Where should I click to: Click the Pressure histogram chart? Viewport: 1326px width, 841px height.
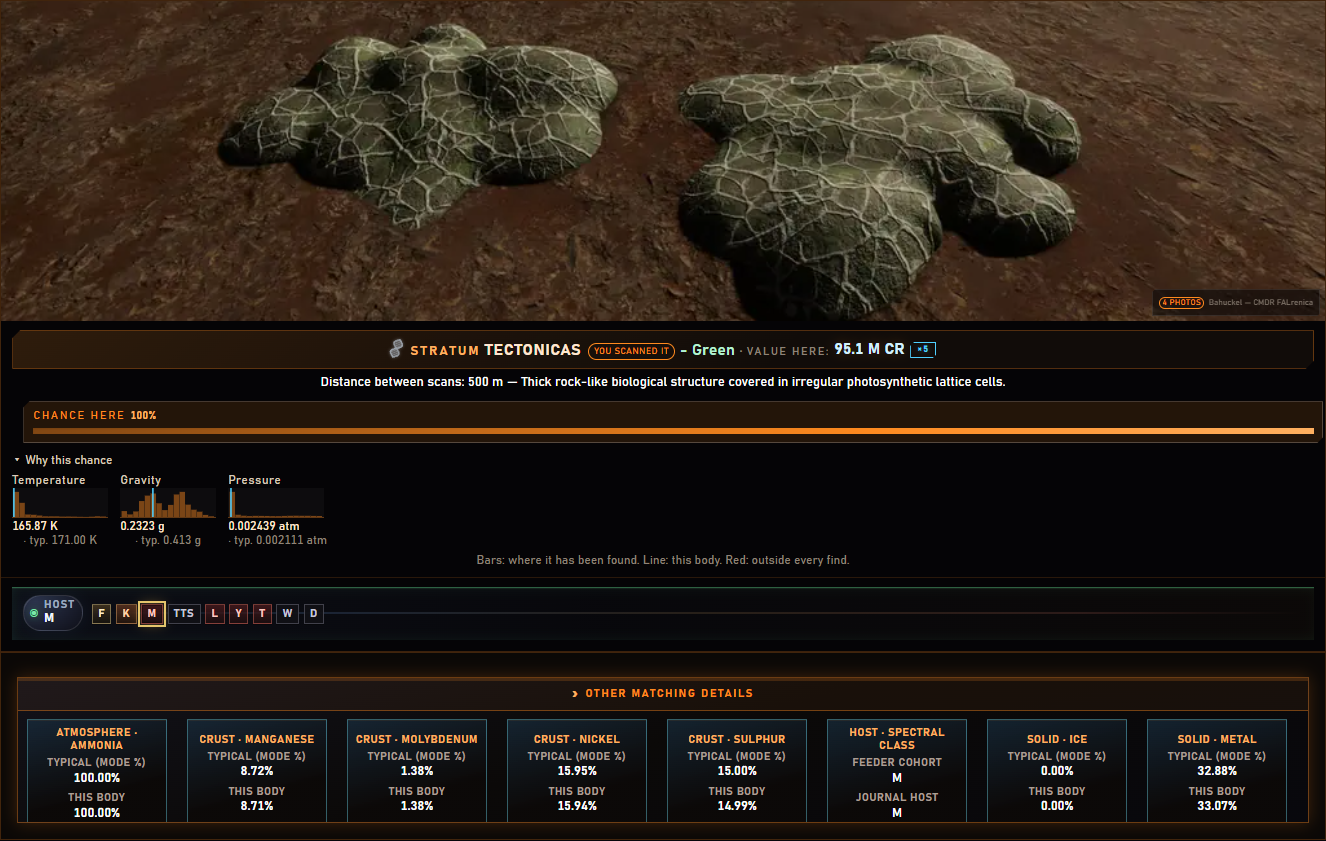[276, 503]
